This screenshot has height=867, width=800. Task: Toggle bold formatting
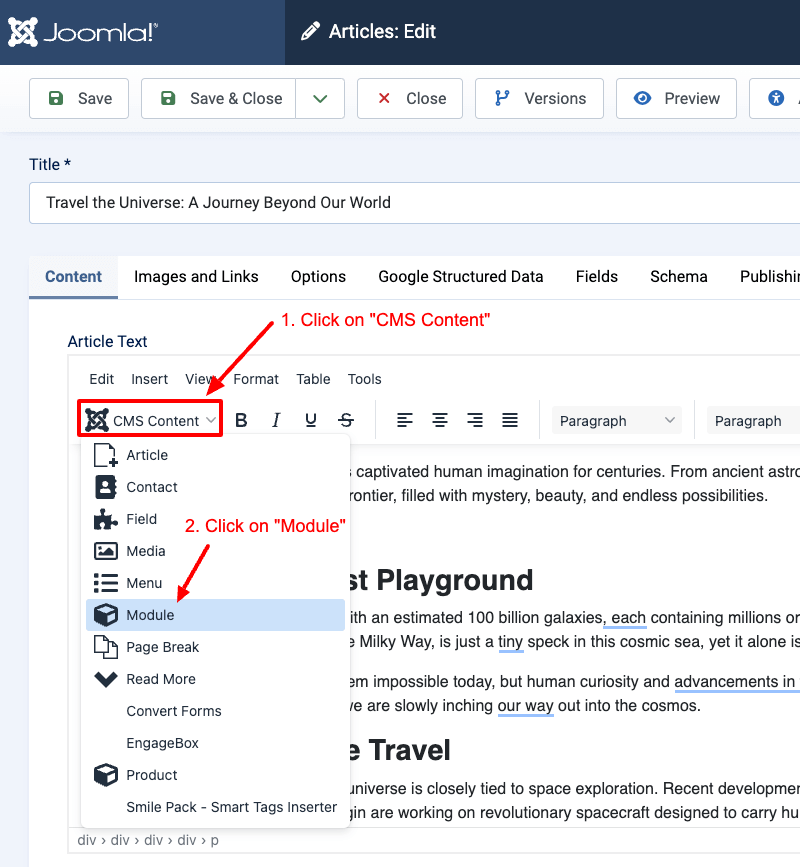pos(241,421)
